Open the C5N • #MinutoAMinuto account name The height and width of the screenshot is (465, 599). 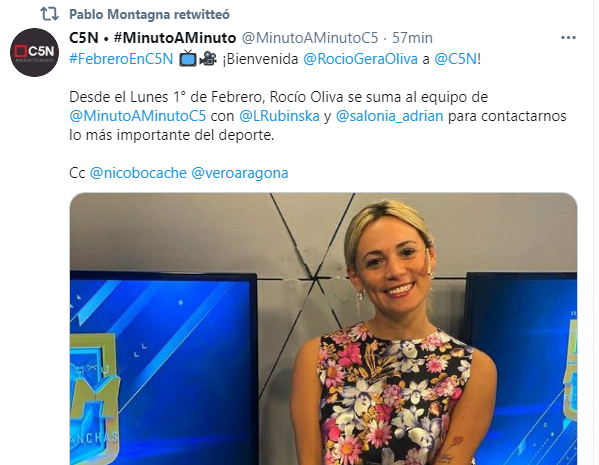click(x=152, y=38)
